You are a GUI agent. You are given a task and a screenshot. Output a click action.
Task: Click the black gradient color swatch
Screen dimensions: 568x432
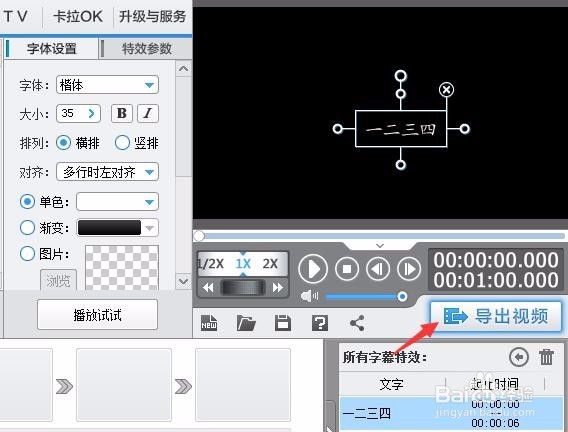tap(109, 228)
